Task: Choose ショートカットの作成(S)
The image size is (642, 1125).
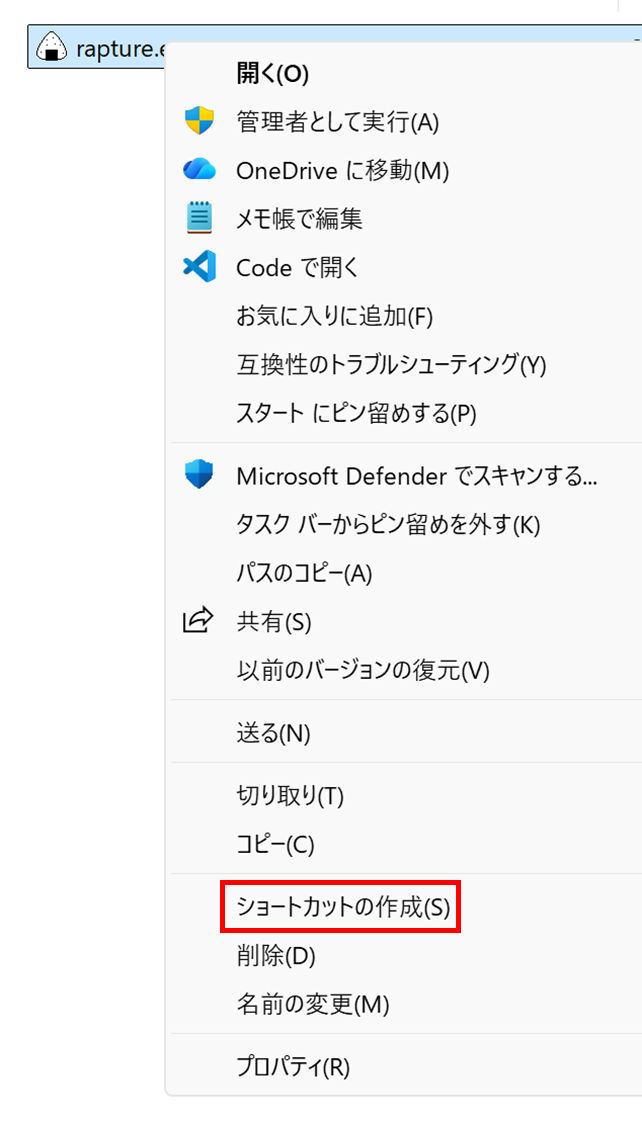Action: click(x=341, y=908)
